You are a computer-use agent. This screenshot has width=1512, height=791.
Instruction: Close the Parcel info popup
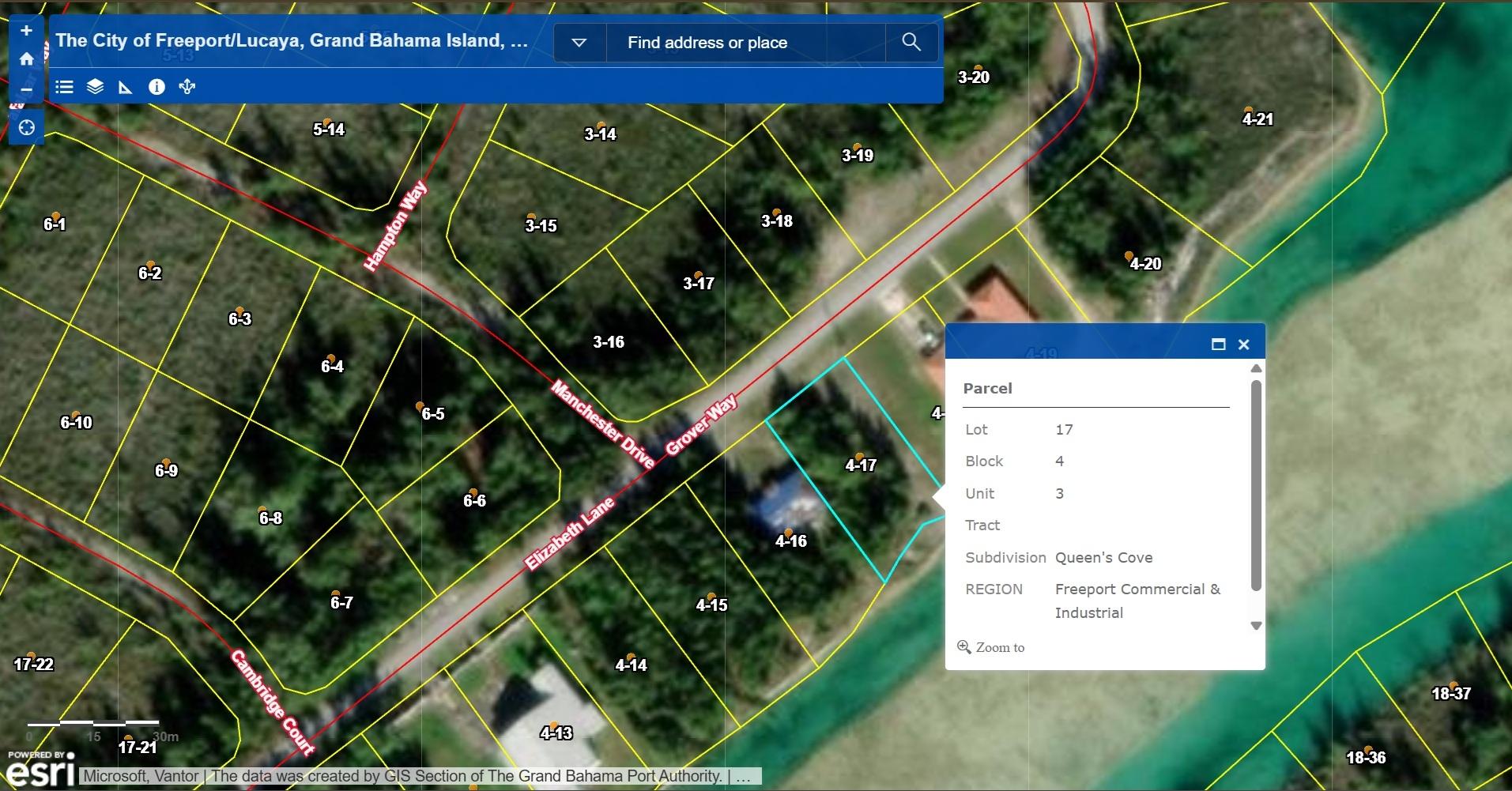(x=1243, y=345)
